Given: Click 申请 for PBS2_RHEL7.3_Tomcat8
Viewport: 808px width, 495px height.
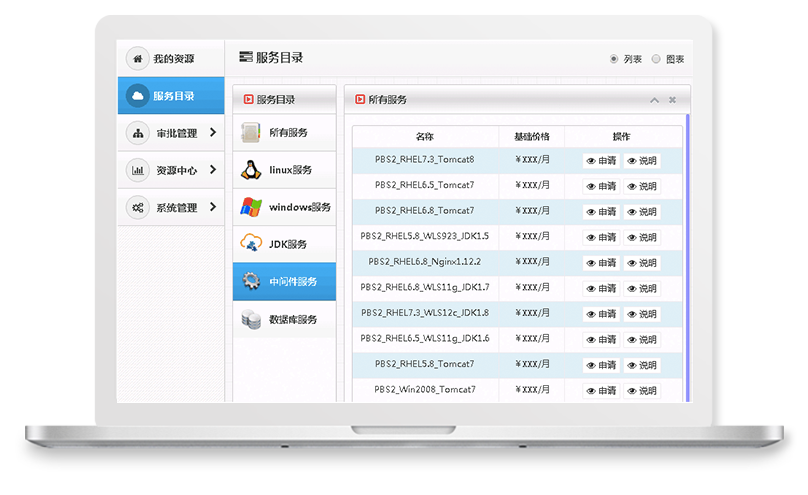Looking at the screenshot, I should click(x=601, y=161).
